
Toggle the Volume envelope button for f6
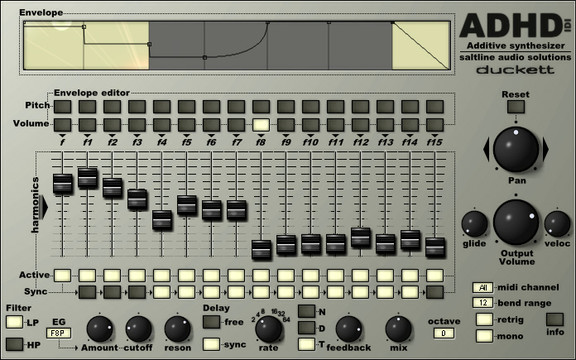coord(211,125)
